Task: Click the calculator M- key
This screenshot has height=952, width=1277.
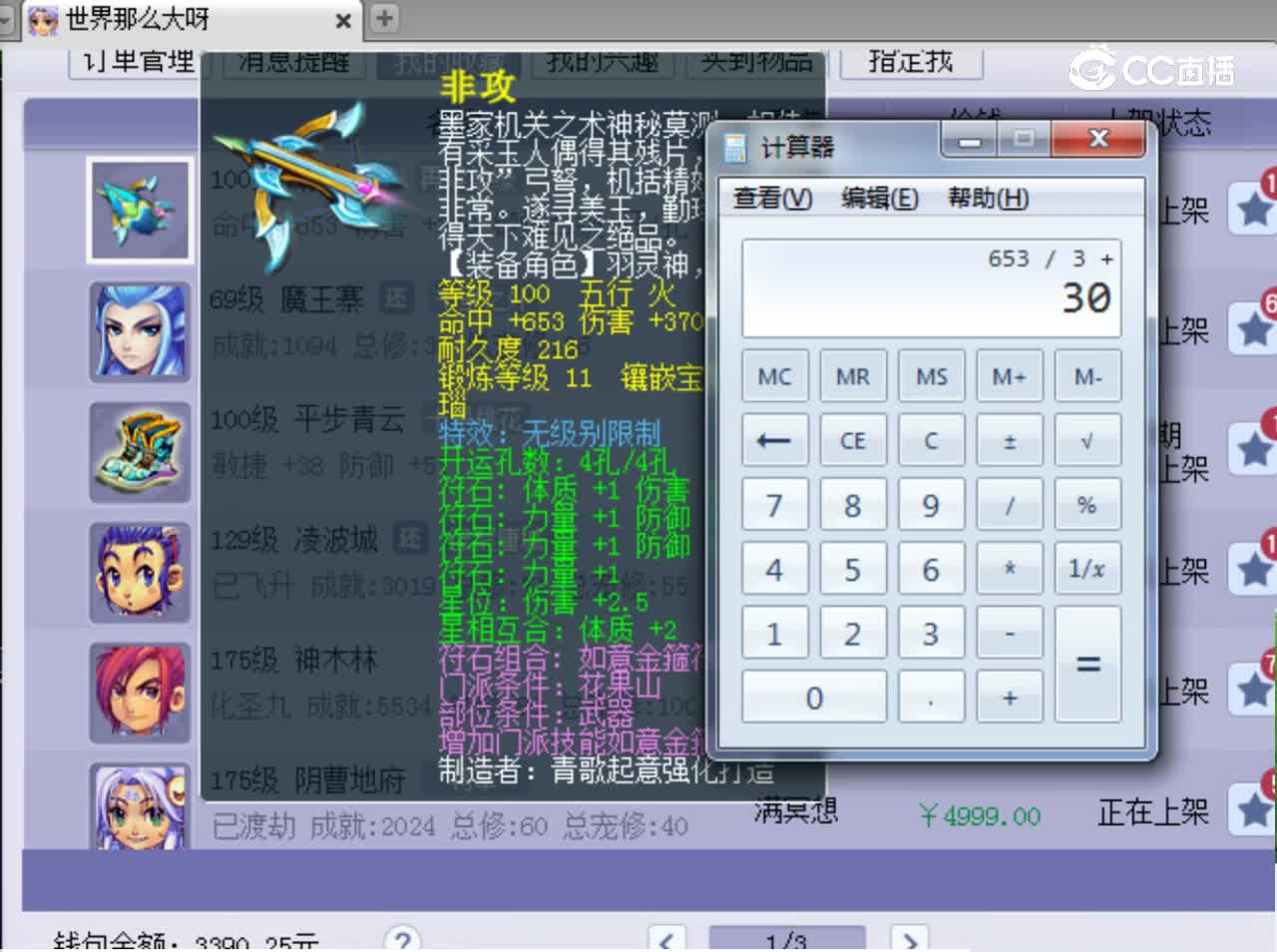Action: point(1087,376)
